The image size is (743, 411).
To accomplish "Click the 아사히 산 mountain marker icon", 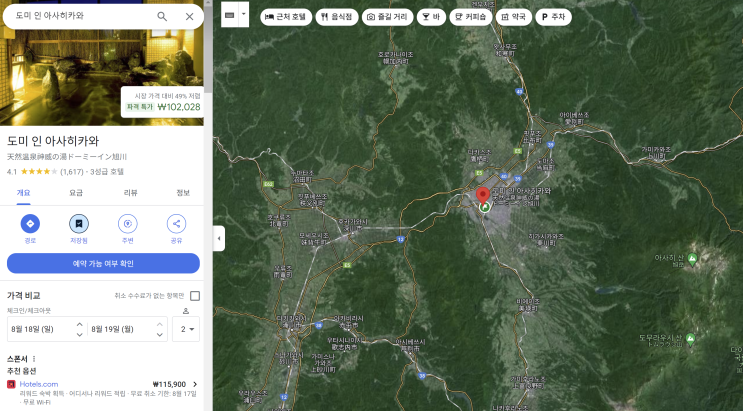I will (692, 259).
